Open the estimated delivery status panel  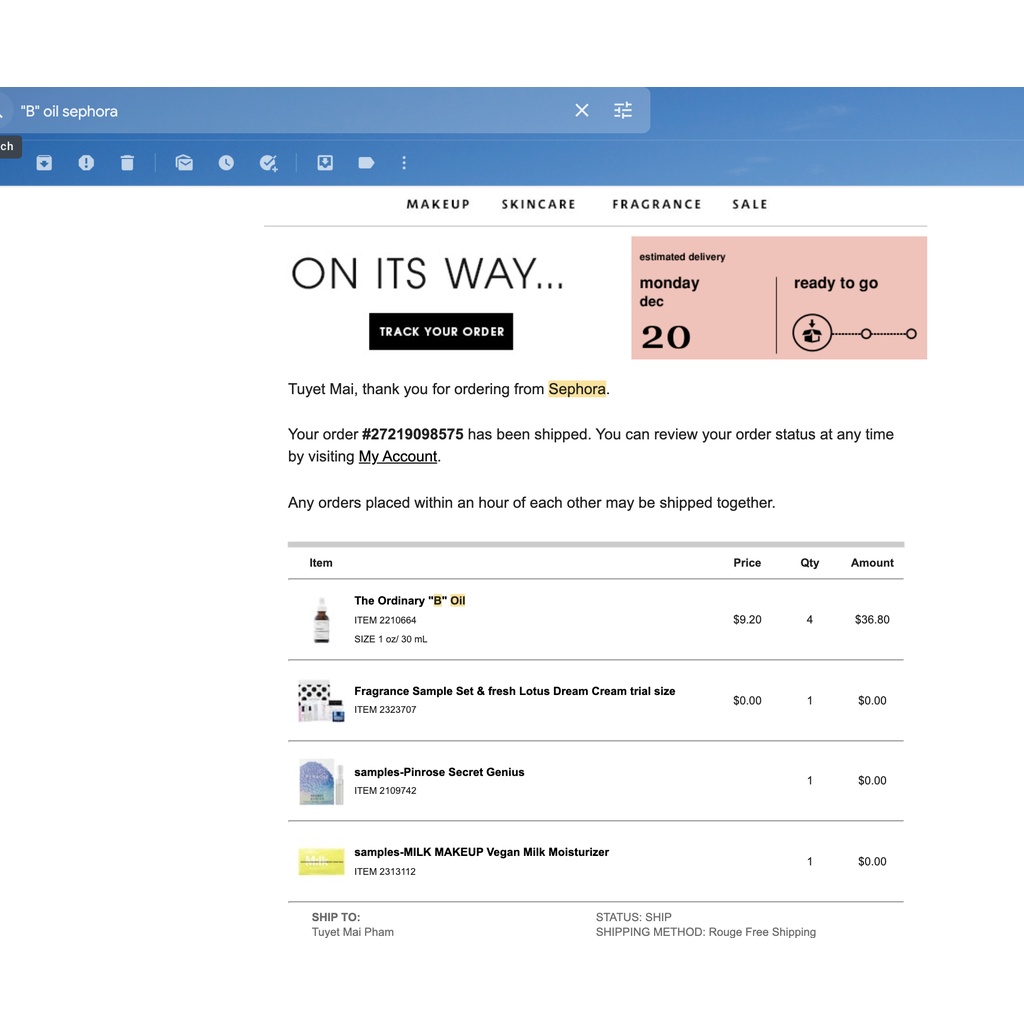tap(779, 298)
